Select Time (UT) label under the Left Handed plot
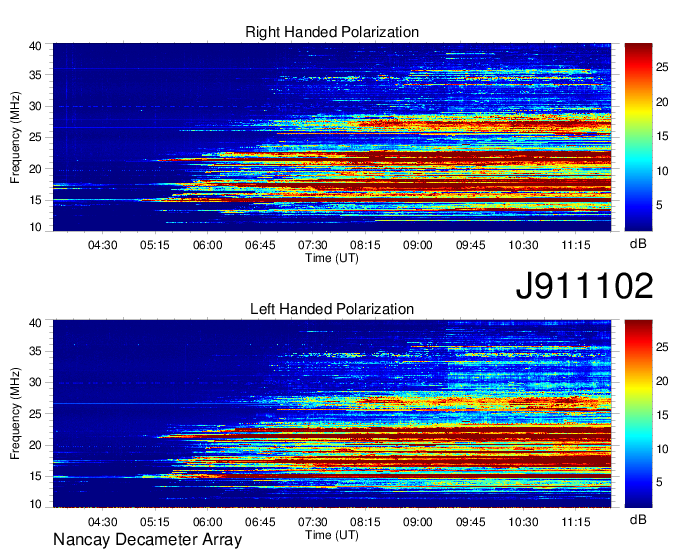The width and height of the screenshot is (680, 552). [x=332, y=535]
